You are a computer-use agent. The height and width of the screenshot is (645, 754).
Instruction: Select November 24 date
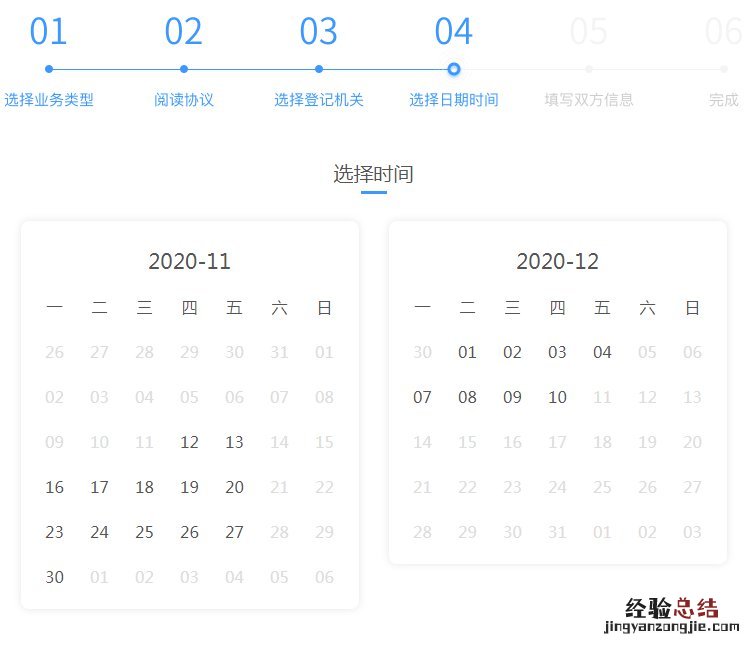click(100, 532)
